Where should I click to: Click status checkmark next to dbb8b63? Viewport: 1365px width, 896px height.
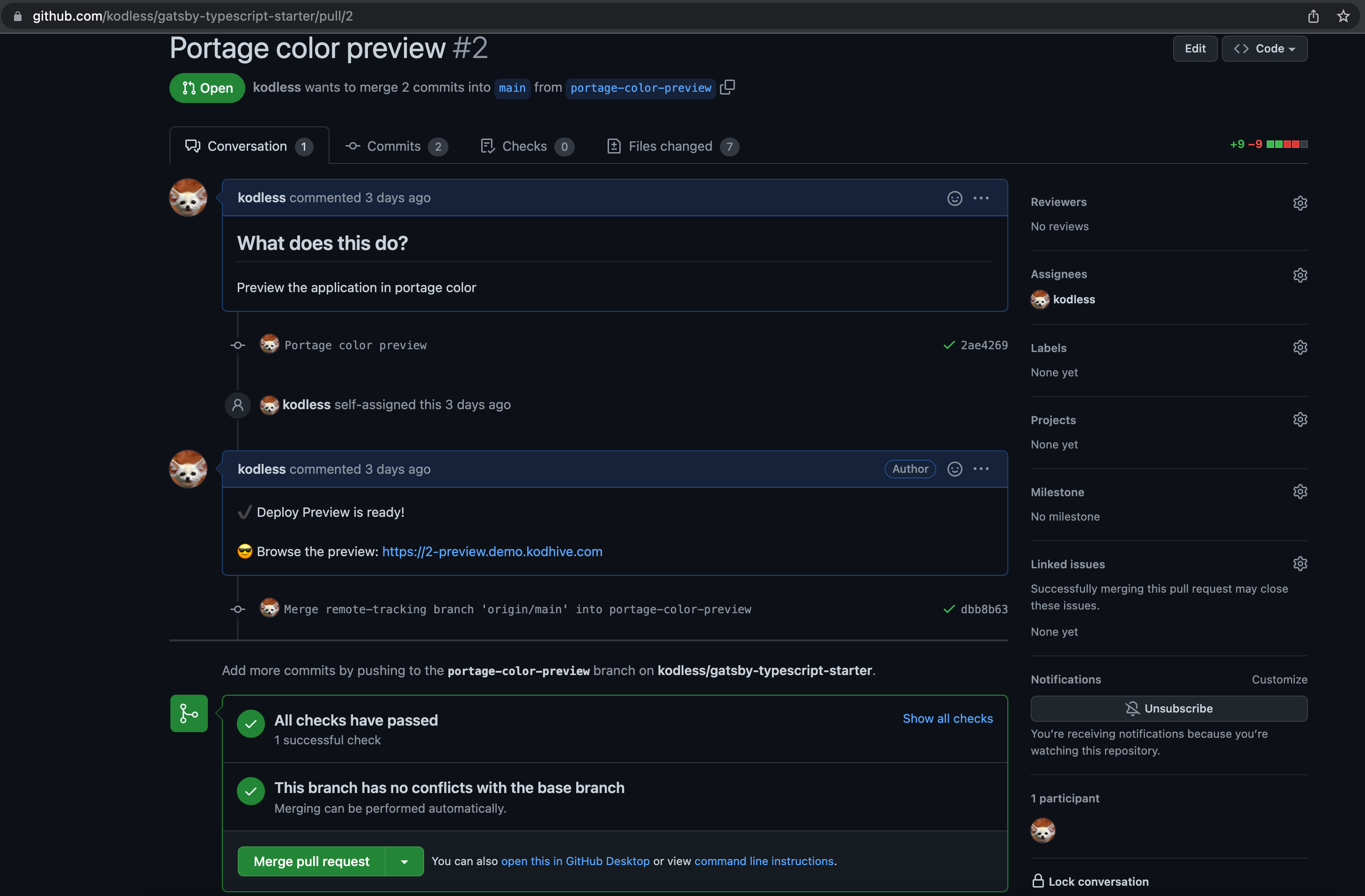point(948,609)
